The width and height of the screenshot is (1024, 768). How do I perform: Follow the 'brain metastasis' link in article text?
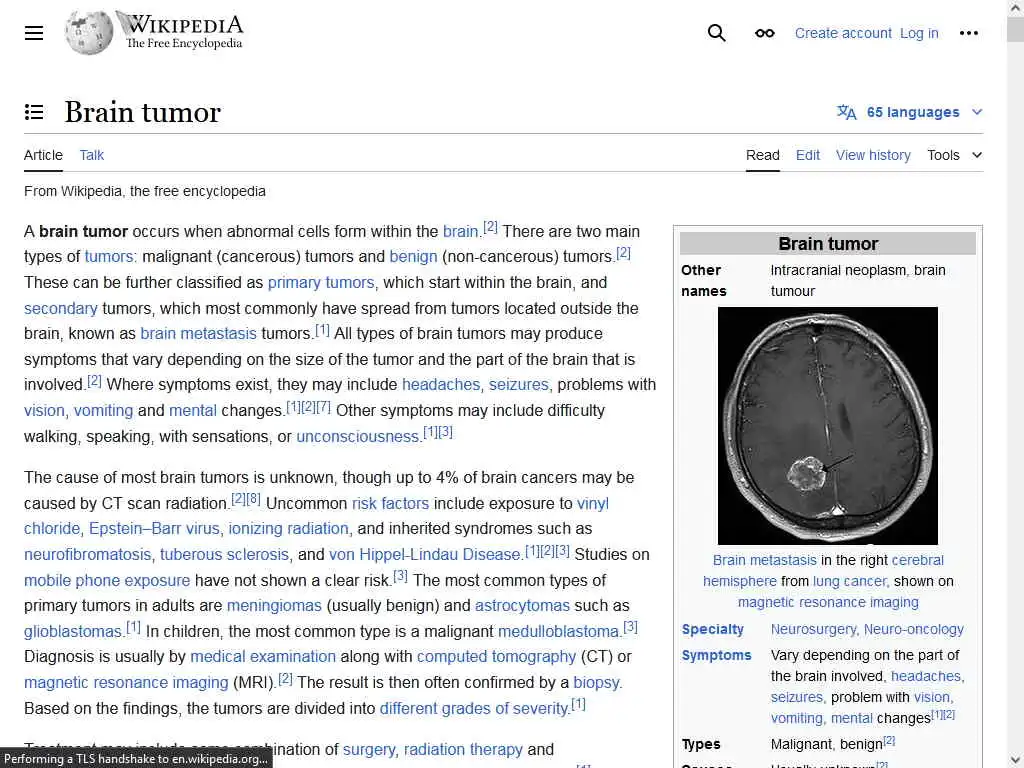[199, 334]
